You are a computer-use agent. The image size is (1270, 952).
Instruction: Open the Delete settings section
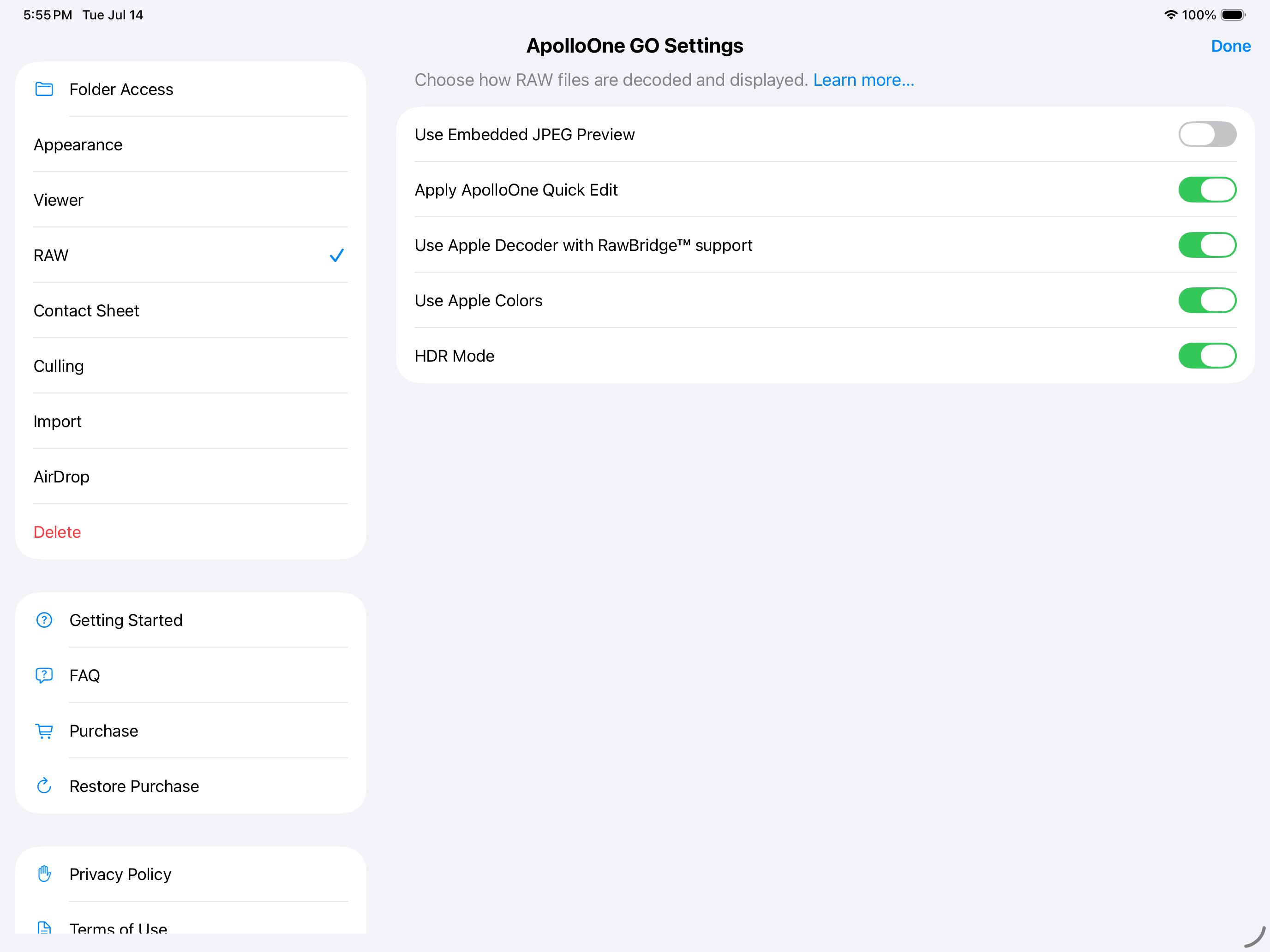(191, 532)
